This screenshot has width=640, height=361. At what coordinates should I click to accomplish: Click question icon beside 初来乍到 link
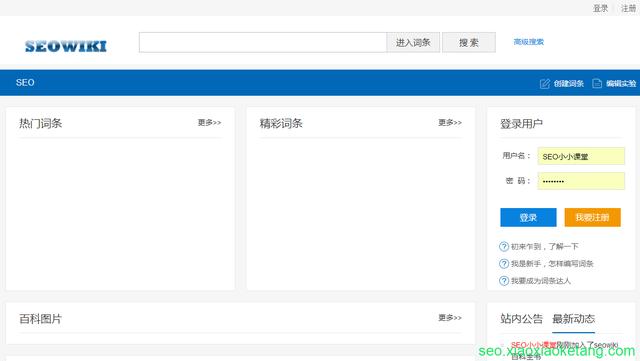tap(504, 246)
